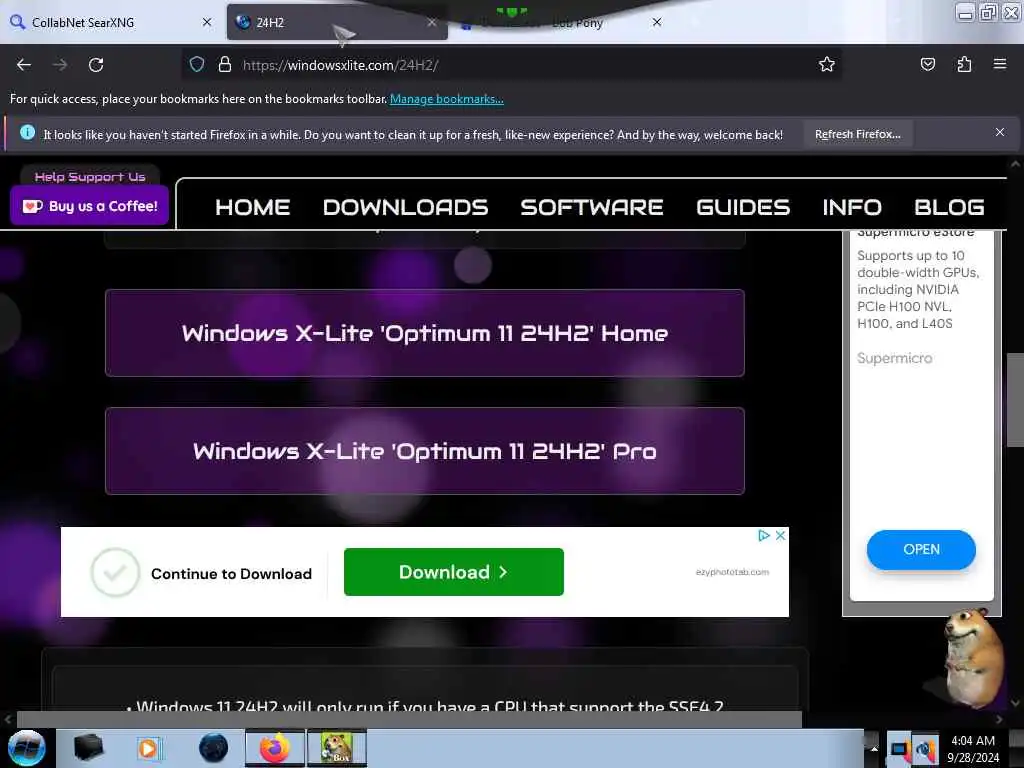Dismiss the Refresh Firefox notification bar

[x=1000, y=133]
